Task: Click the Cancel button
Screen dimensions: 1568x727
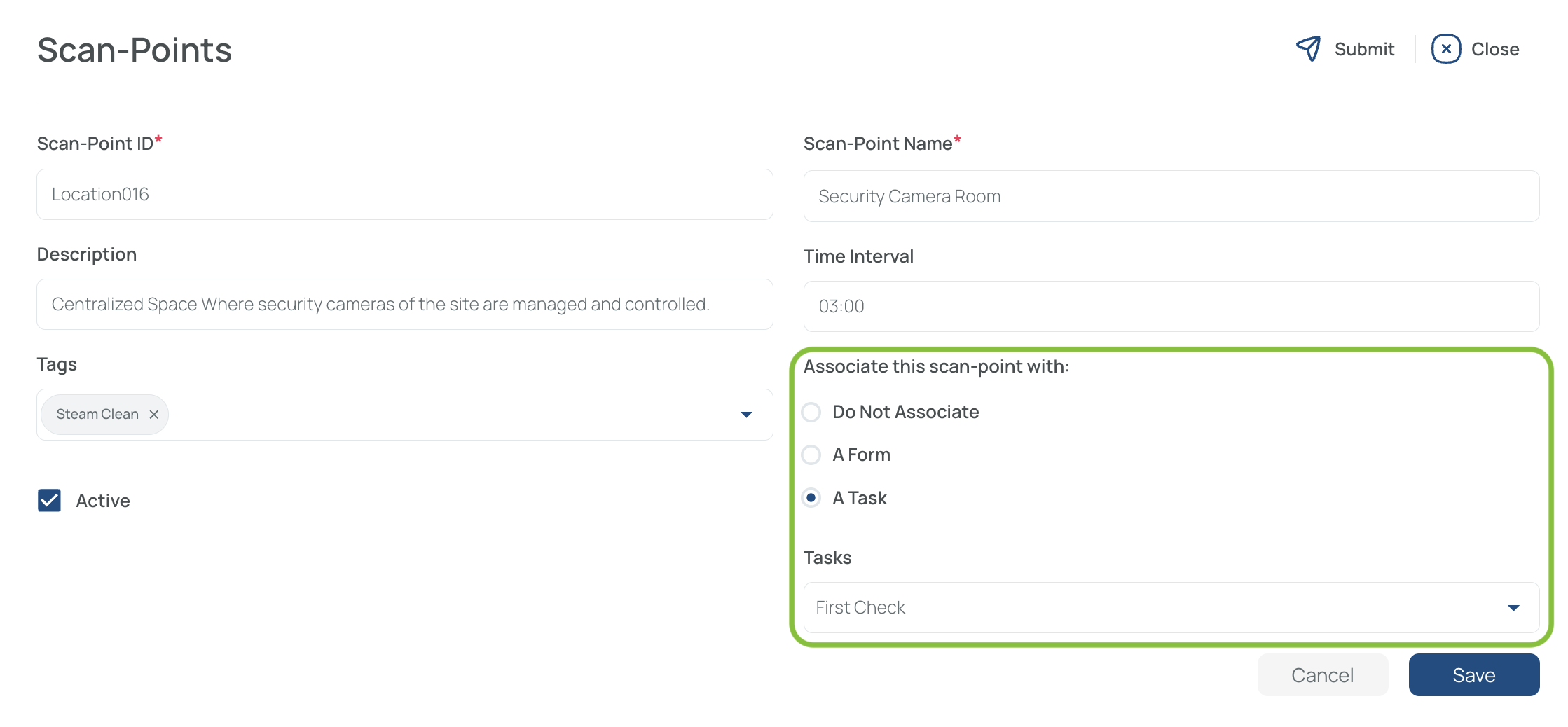Action: click(1323, 675)
